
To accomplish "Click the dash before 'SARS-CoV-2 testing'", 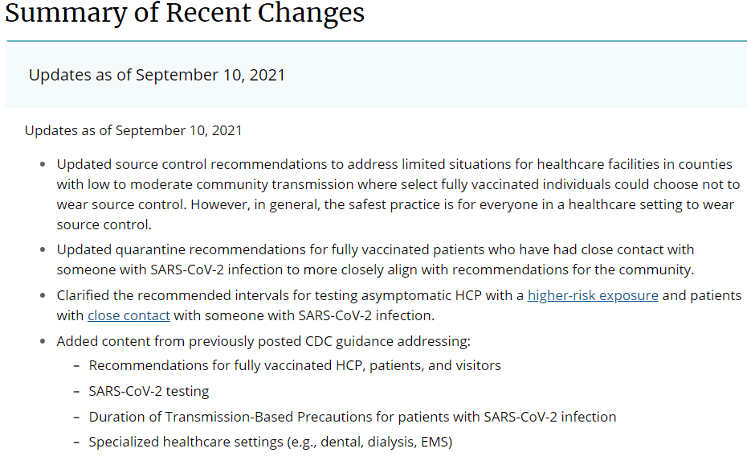I will pyautogui.click(x=77, y=391).
